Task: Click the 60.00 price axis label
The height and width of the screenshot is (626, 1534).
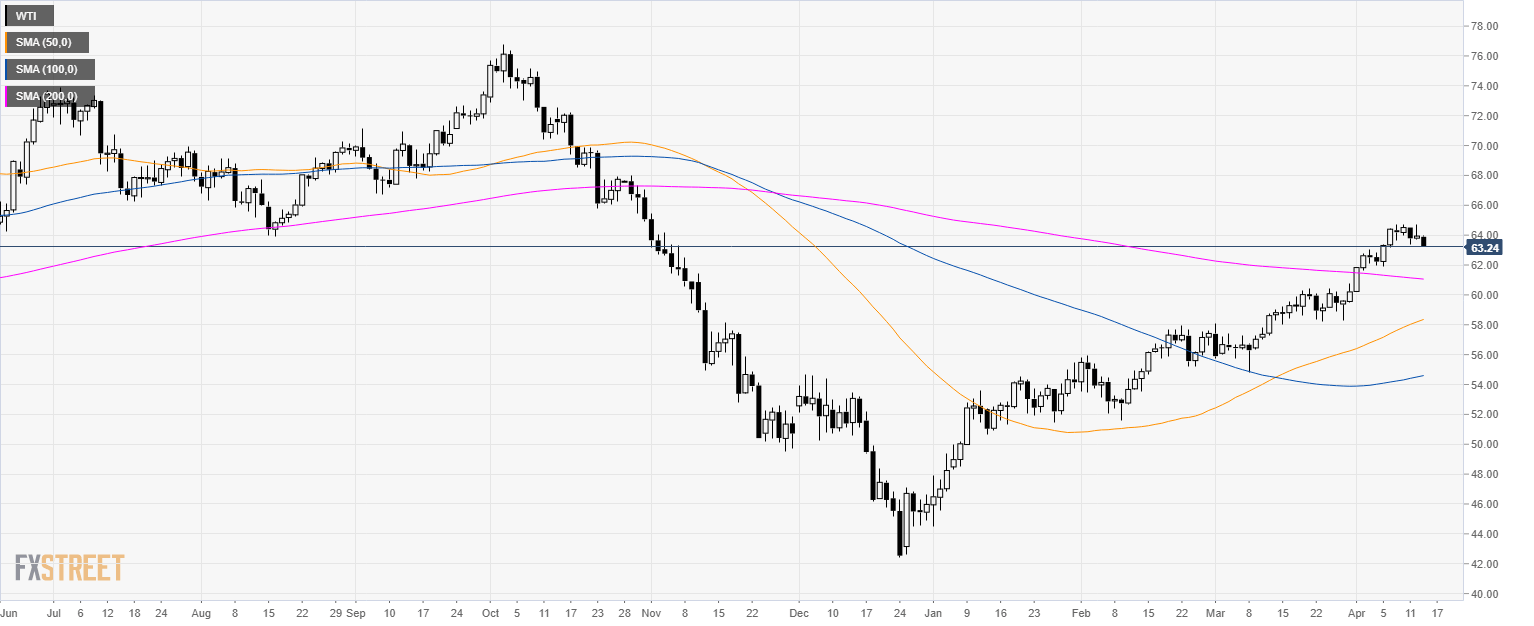Action: [x=1483, y=295]
